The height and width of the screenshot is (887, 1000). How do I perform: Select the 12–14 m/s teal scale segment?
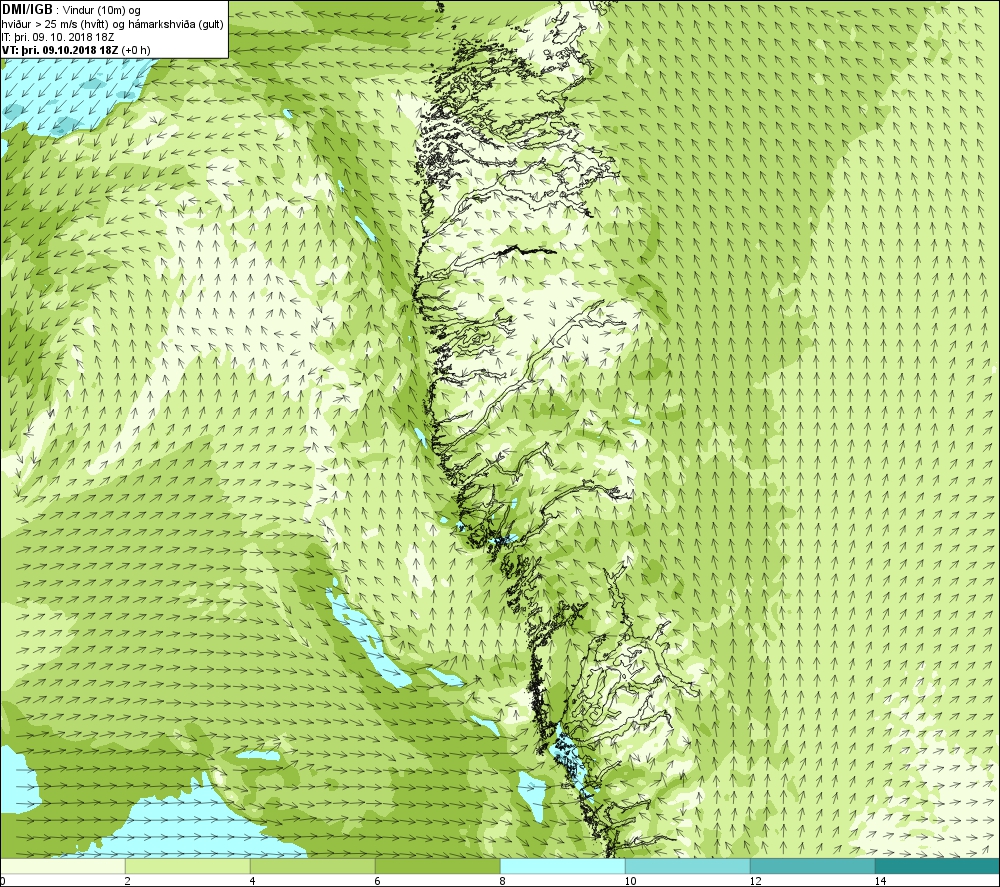(x=812, y=866)
